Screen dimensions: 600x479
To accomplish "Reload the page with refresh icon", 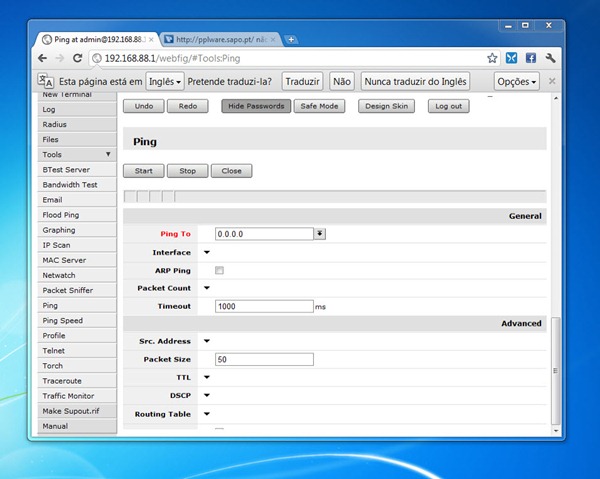I will coord(78,58).
